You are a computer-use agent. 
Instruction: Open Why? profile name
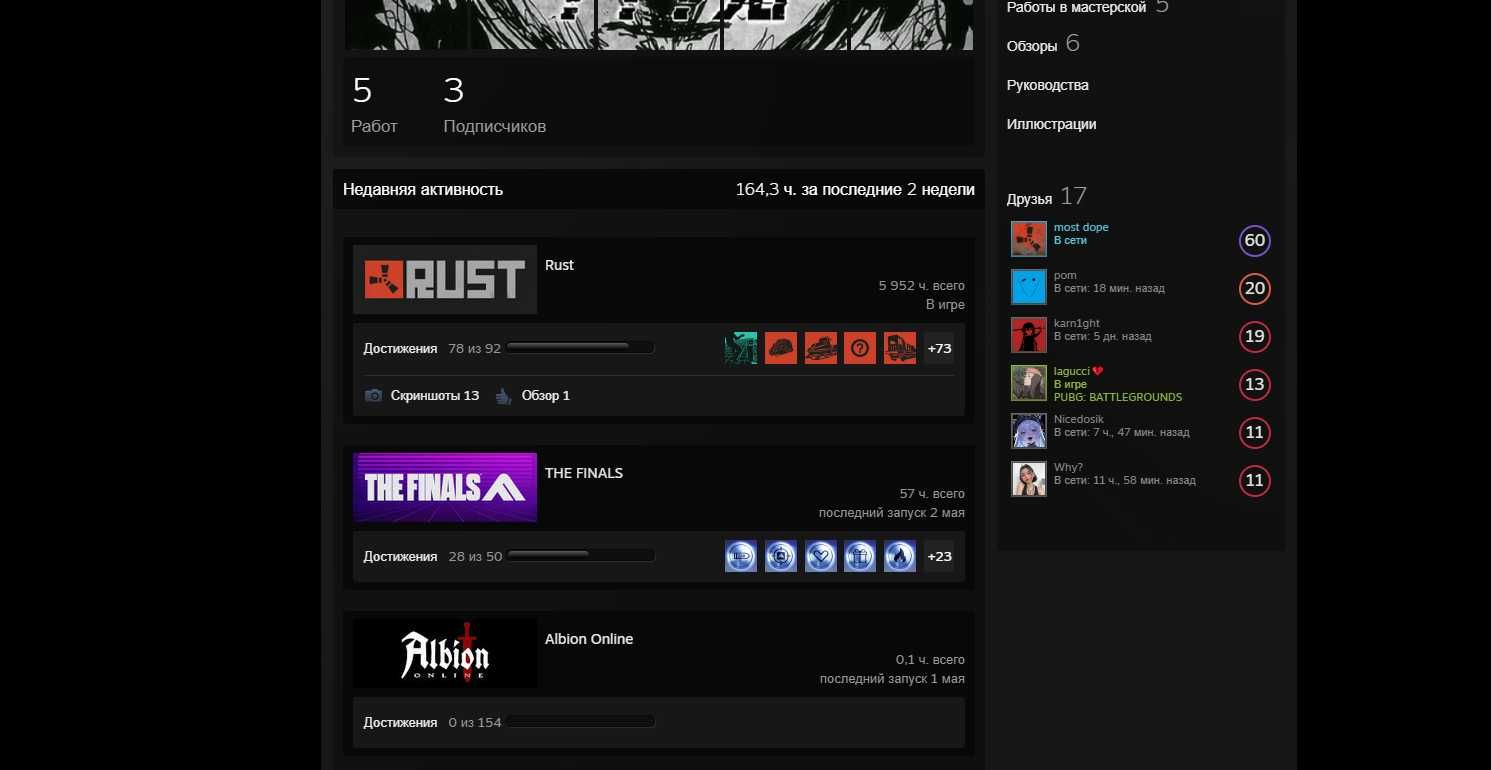pos(1068,467)
